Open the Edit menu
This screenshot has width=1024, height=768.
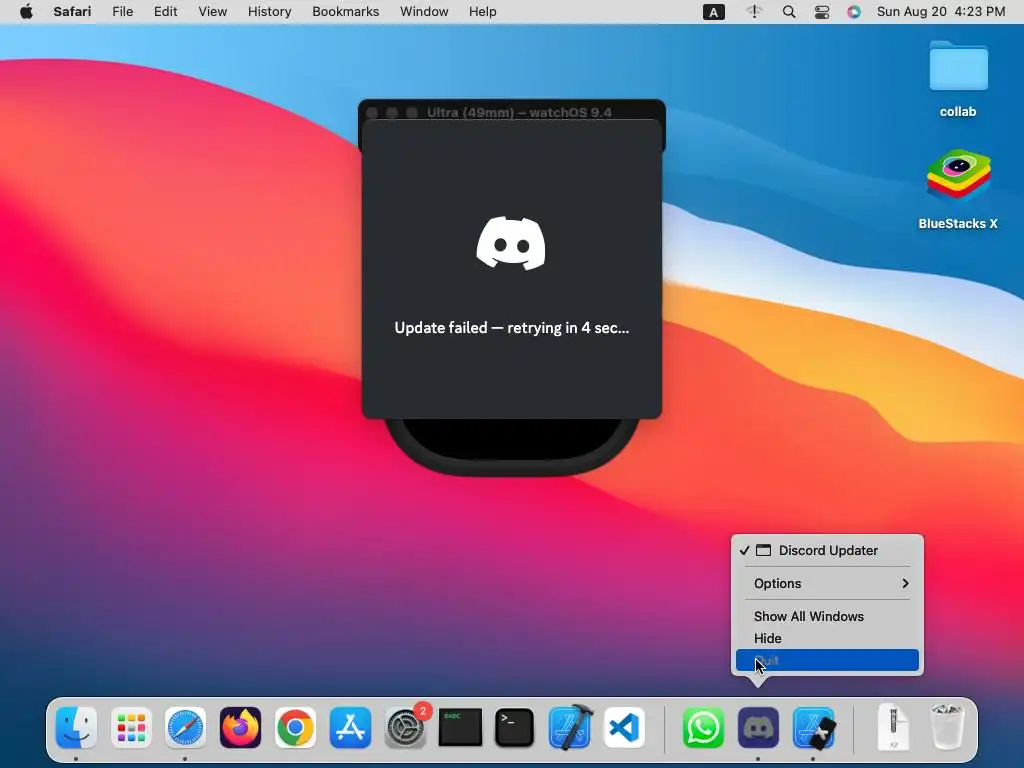(x=165, y=12)
